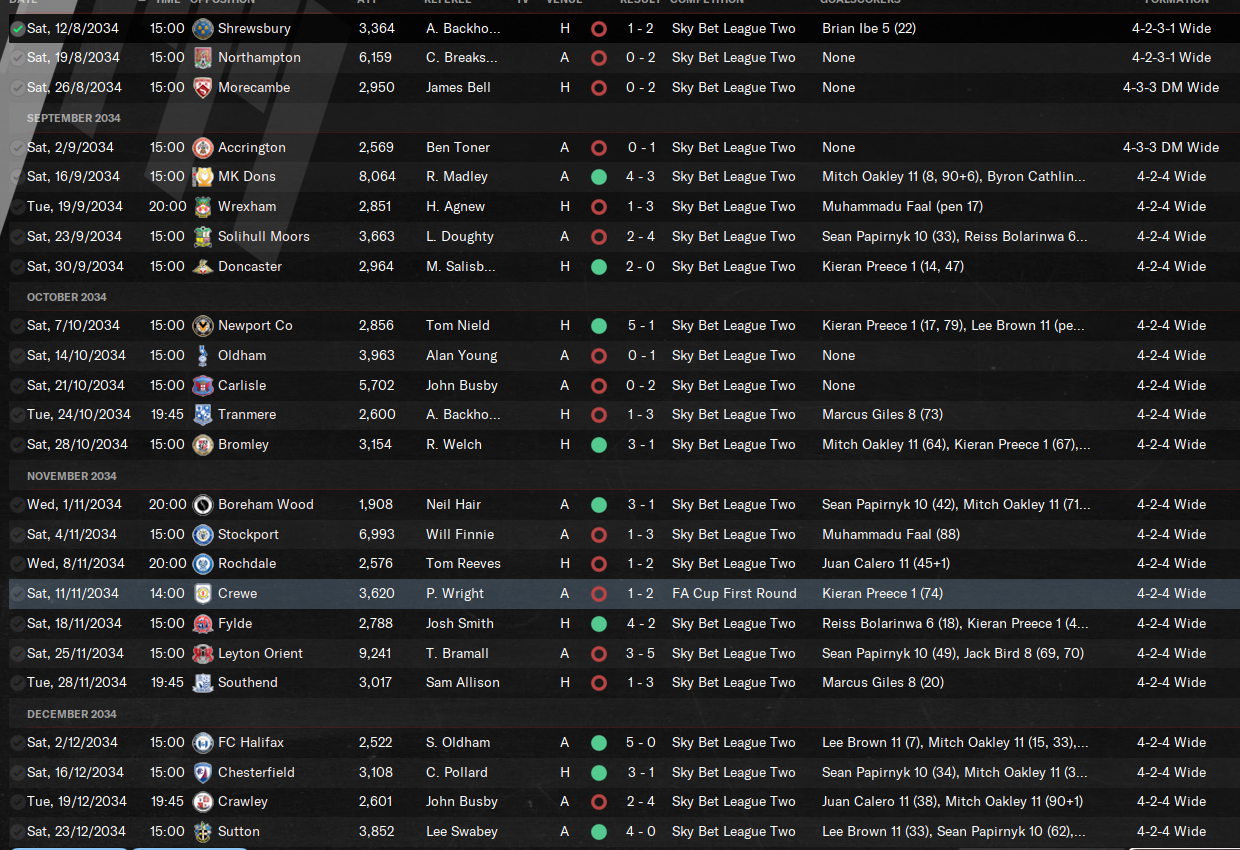
Task: Open the Leyton Orient opposition name
Action: pyautogui.click(x=260, y=653)
